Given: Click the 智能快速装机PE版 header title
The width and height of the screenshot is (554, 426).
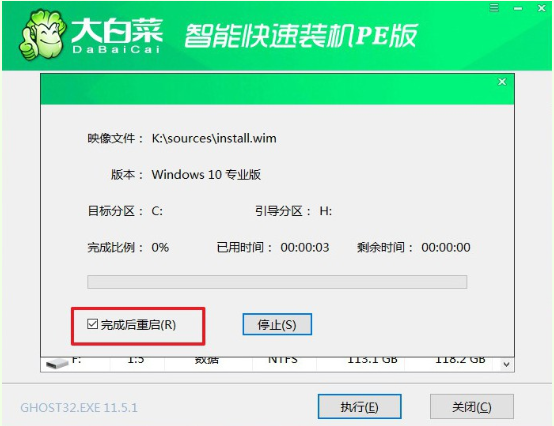Looking at the screenshot, I should tap(301, 36).
